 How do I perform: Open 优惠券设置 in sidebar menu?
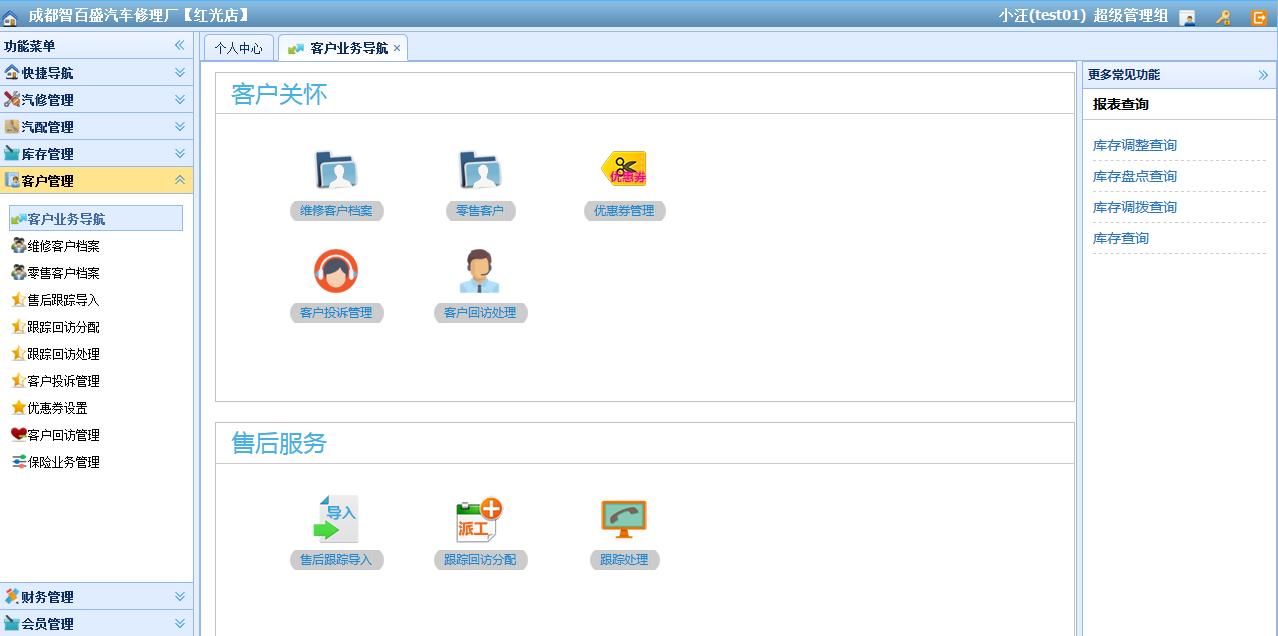point(57,407)
